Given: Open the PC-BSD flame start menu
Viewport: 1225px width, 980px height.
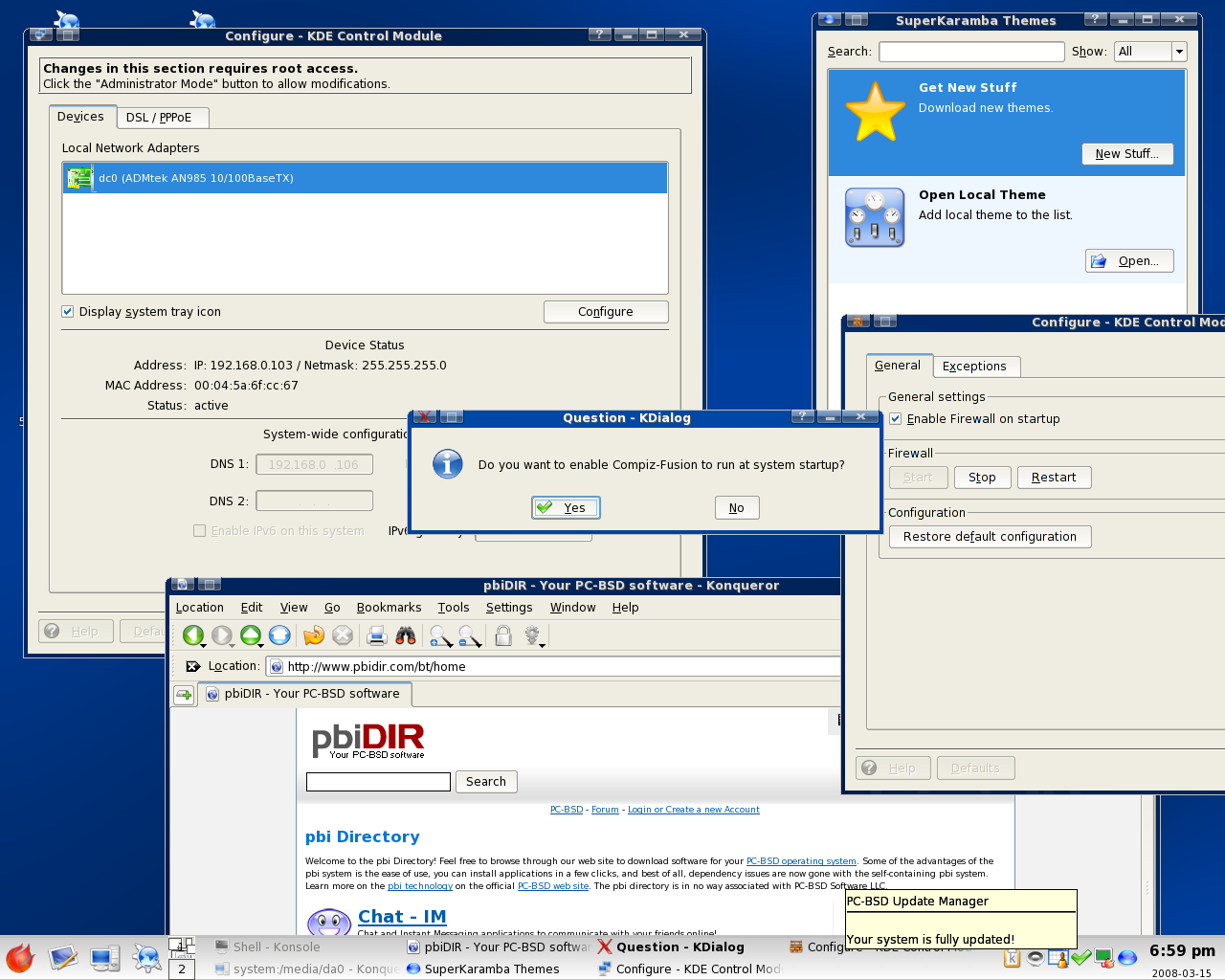Looking at the screenshot, I should pos(19,958).
